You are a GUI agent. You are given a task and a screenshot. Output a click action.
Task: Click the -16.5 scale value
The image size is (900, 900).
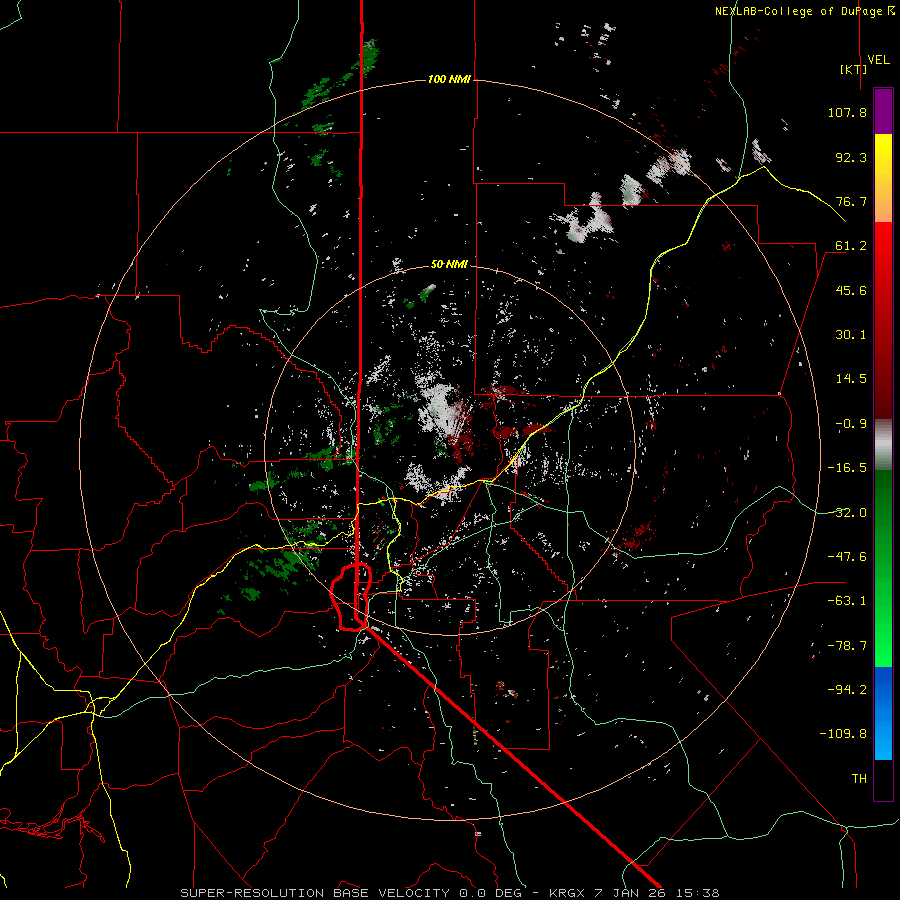847,468
